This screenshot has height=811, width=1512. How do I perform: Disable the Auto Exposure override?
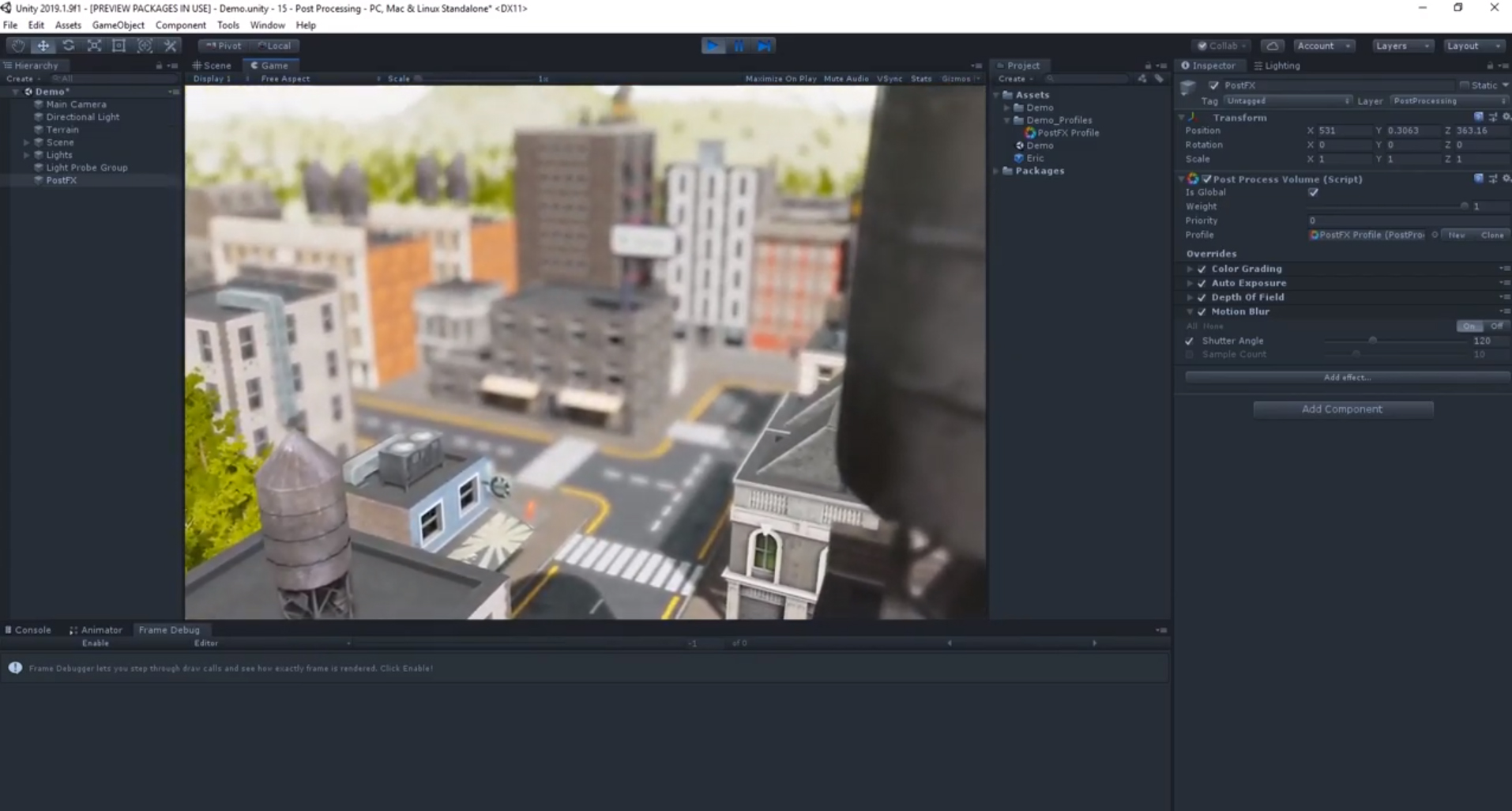click(x=1202, y=283)
